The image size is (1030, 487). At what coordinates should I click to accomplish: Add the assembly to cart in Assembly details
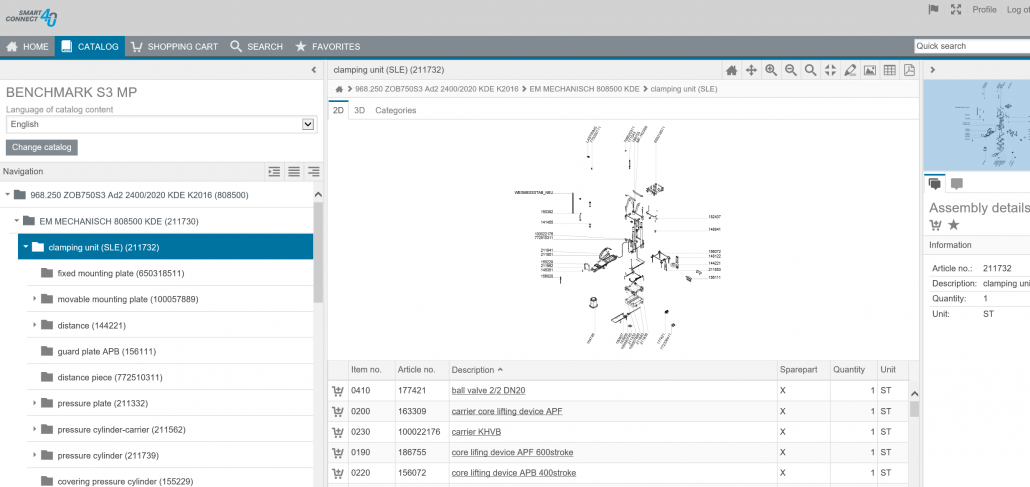935,225
